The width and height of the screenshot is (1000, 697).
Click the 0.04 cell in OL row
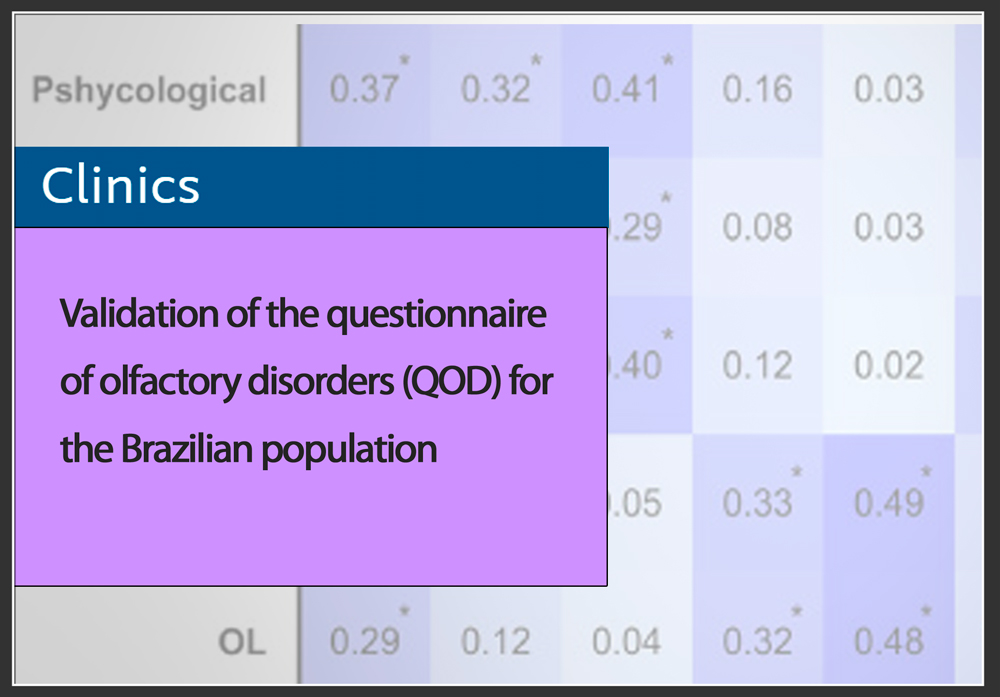point(626,641)
